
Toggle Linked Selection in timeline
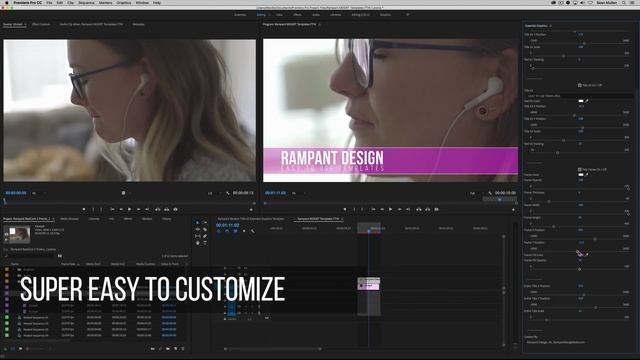236,231
